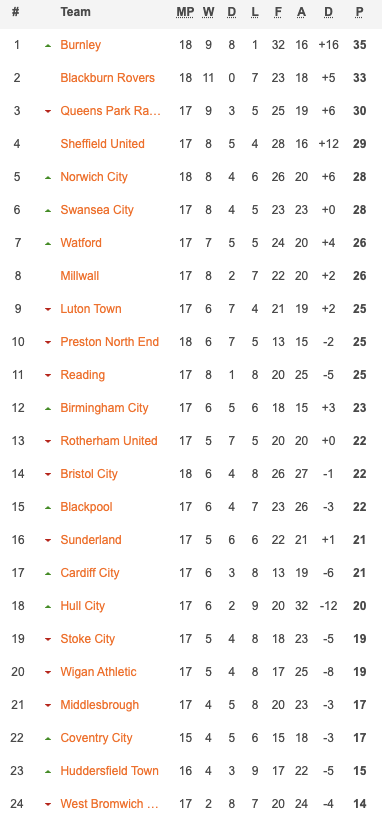382x818 pixels.
Task: Select the MP column header
Action: 185,12
